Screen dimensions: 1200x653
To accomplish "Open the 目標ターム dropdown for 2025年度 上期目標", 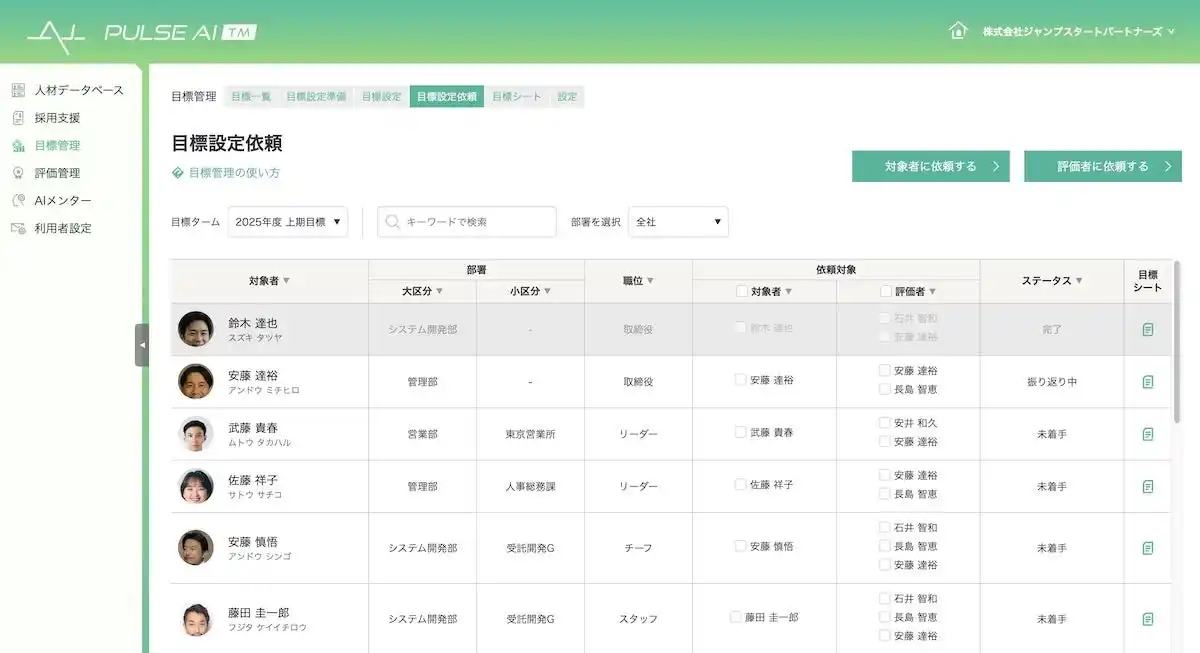I will coord(288,222).
